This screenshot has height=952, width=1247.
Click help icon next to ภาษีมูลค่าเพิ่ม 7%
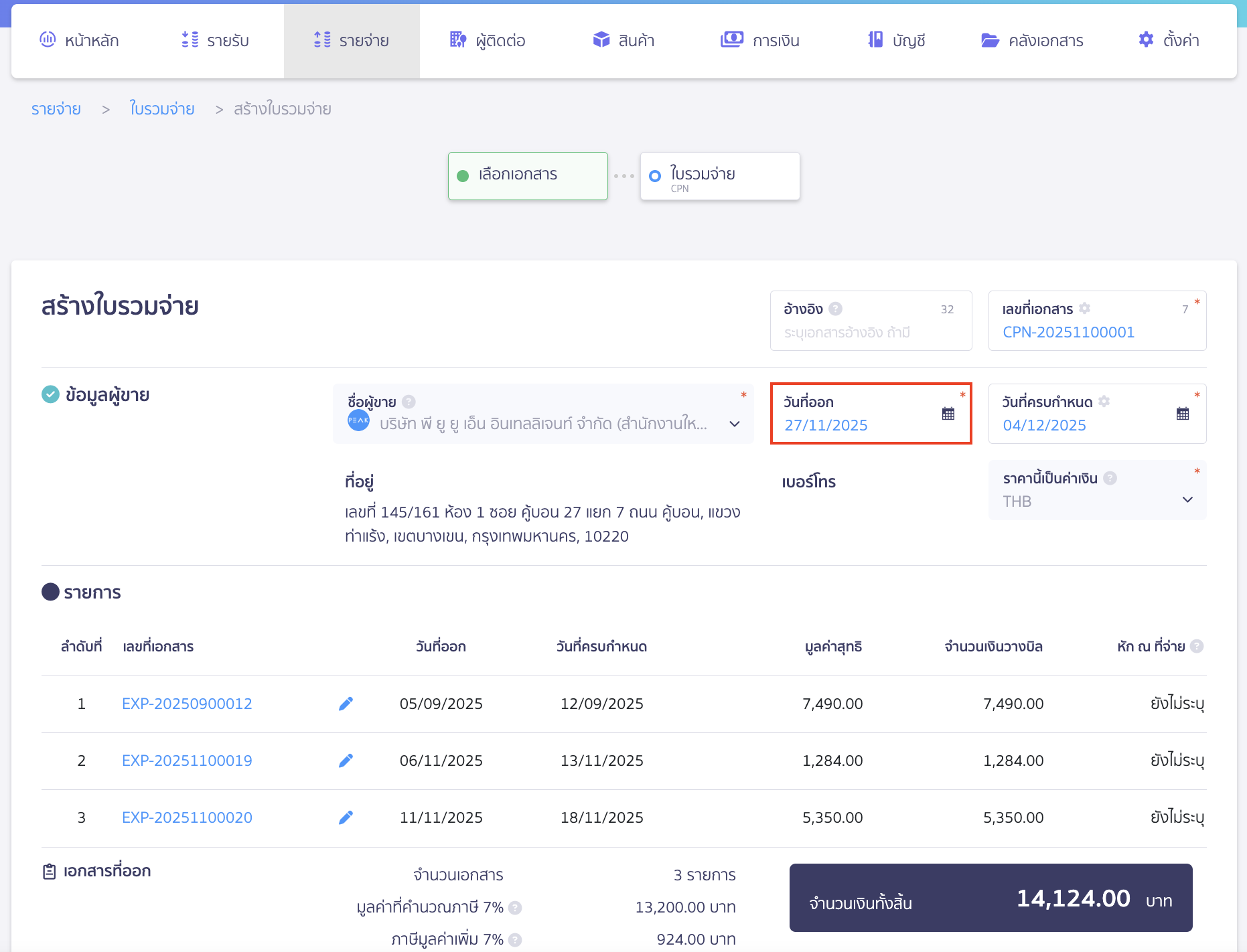(x=515, y=939)
